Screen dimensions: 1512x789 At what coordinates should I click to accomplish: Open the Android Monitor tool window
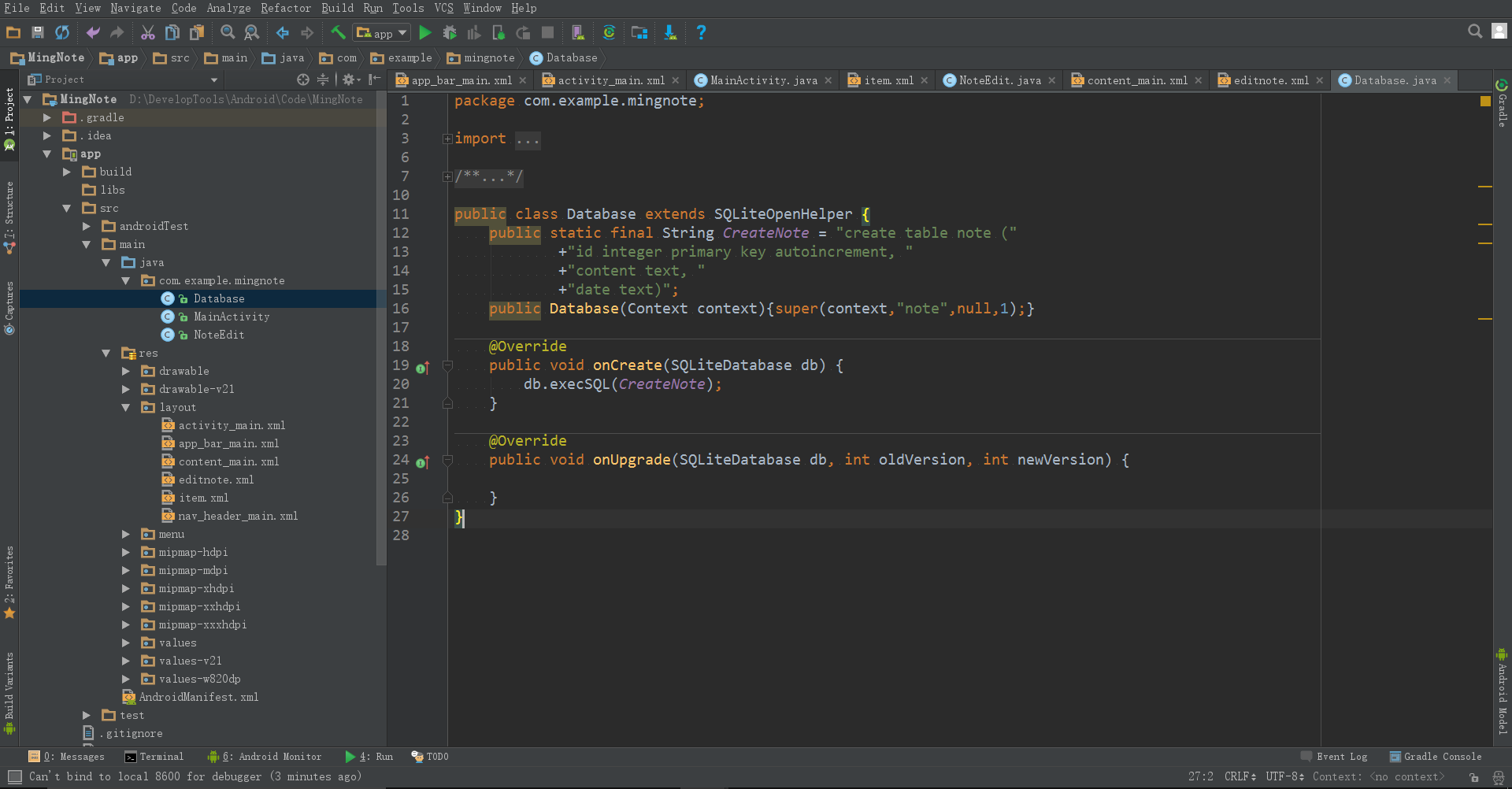[x=265, y=757]
